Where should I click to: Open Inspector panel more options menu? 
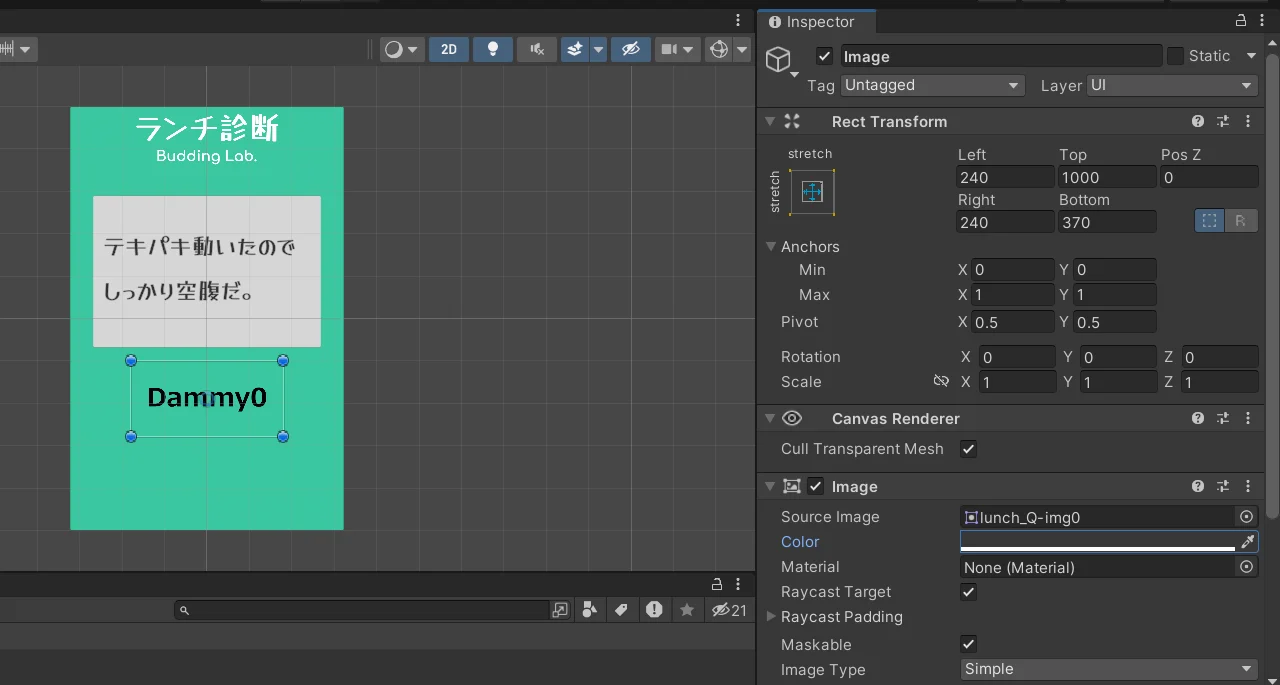click(x=1260, y=21)
